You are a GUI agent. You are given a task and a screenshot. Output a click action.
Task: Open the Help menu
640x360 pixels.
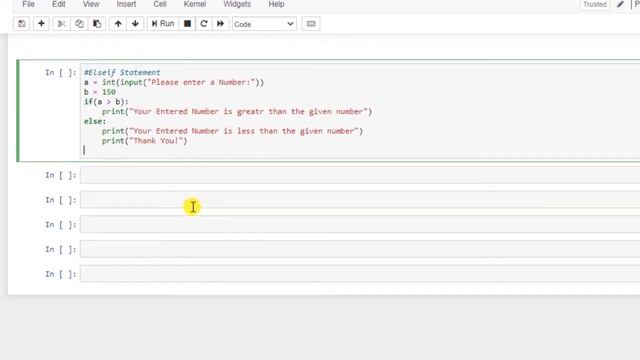tap(276, 4)
